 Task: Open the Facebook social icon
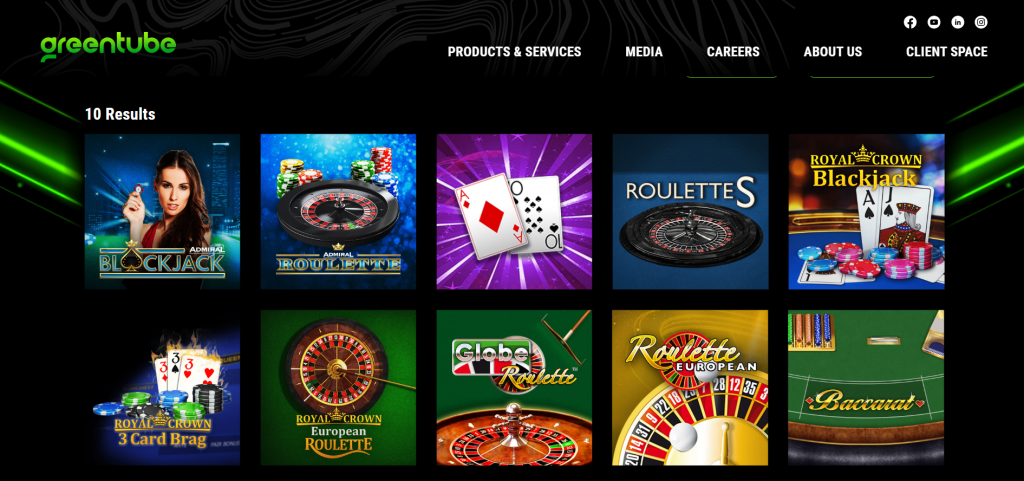tap(910, 22)
